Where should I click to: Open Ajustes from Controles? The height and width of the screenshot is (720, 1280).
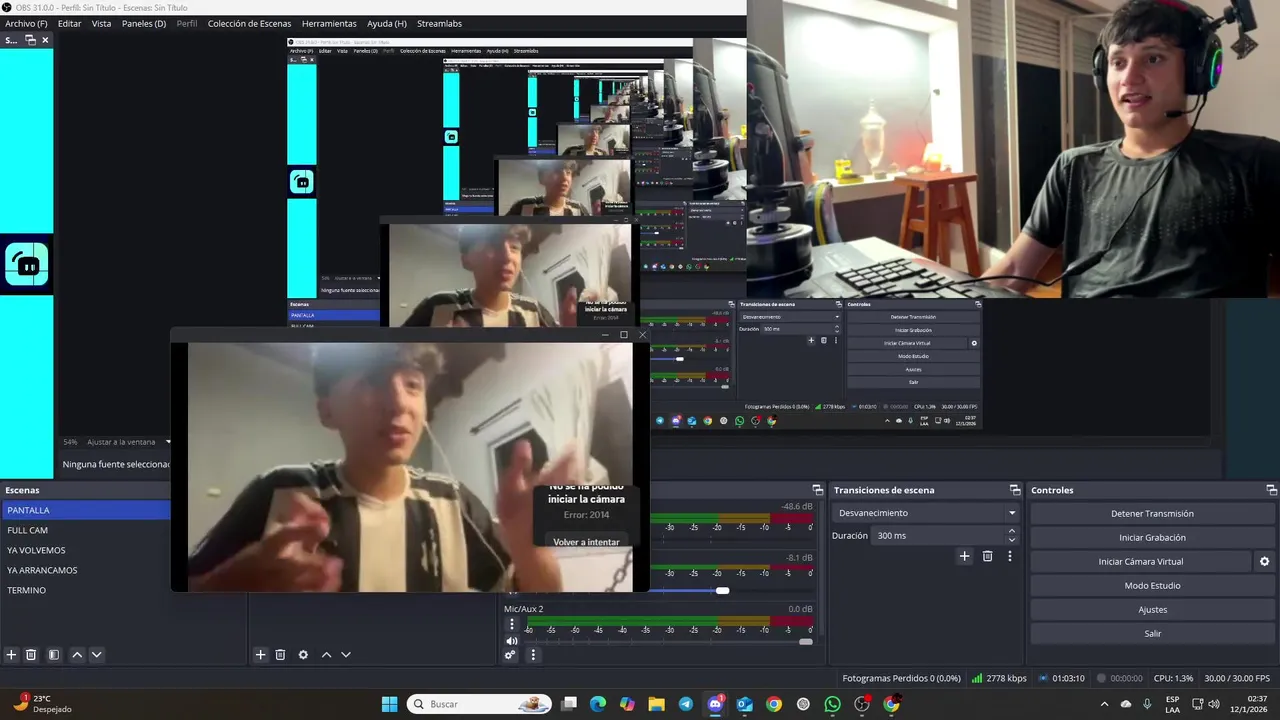1152,610
